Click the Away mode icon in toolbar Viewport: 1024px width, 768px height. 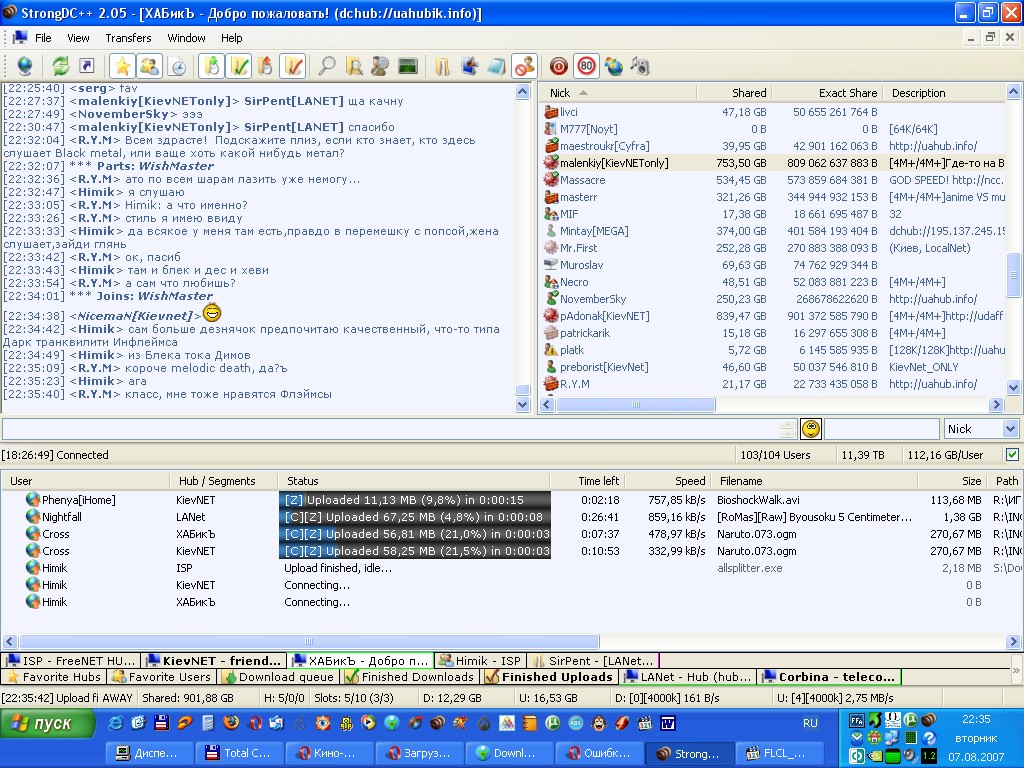(523, 66)
